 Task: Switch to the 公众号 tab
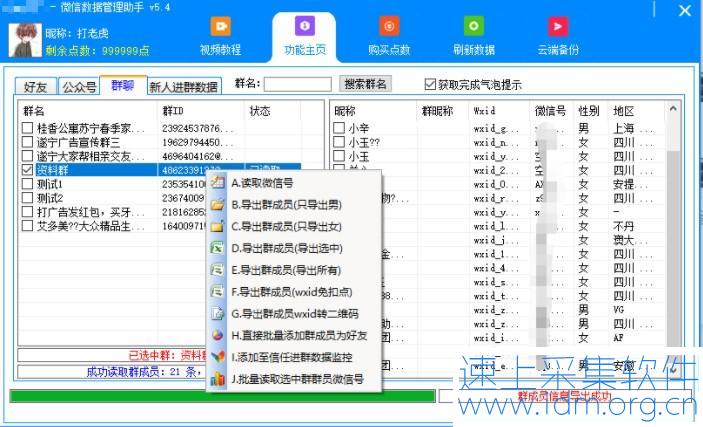pyautogui.click(x=79, y=87)
